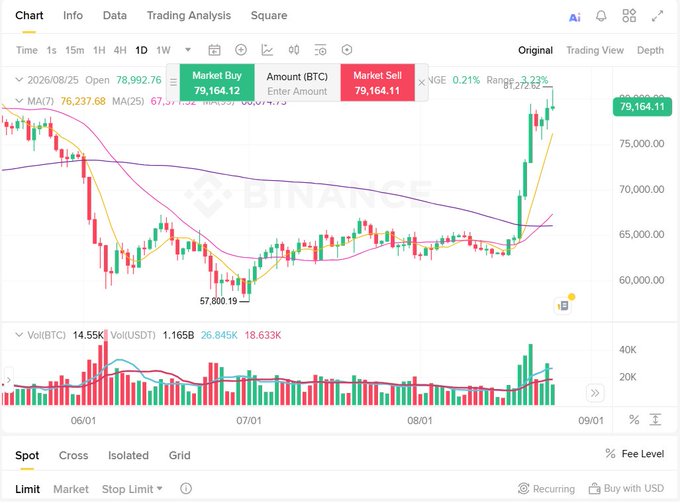Select the Cross margin tab
680x503 pixels.
pyautogui.click(x=73, y=455)
